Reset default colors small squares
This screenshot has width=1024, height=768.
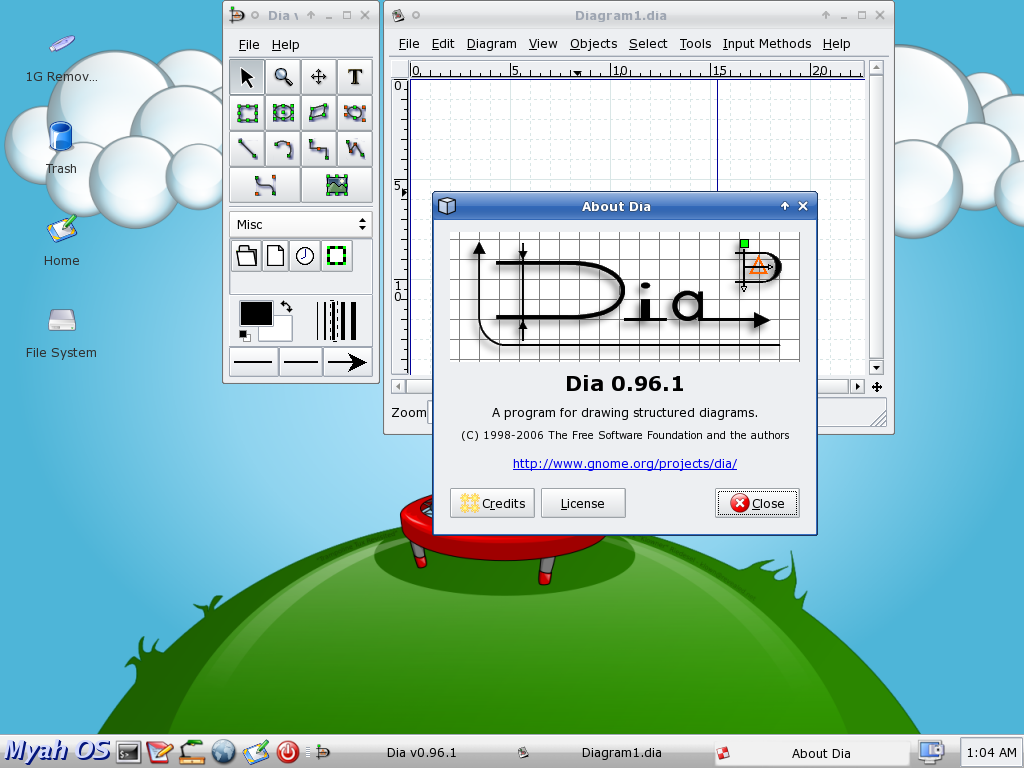[x=245, y=336]
